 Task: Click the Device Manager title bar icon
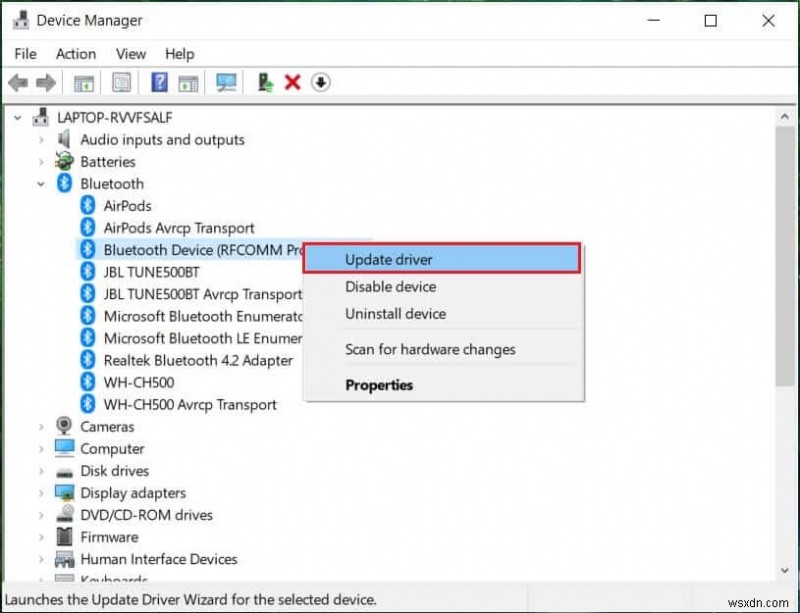coord(21,20)
